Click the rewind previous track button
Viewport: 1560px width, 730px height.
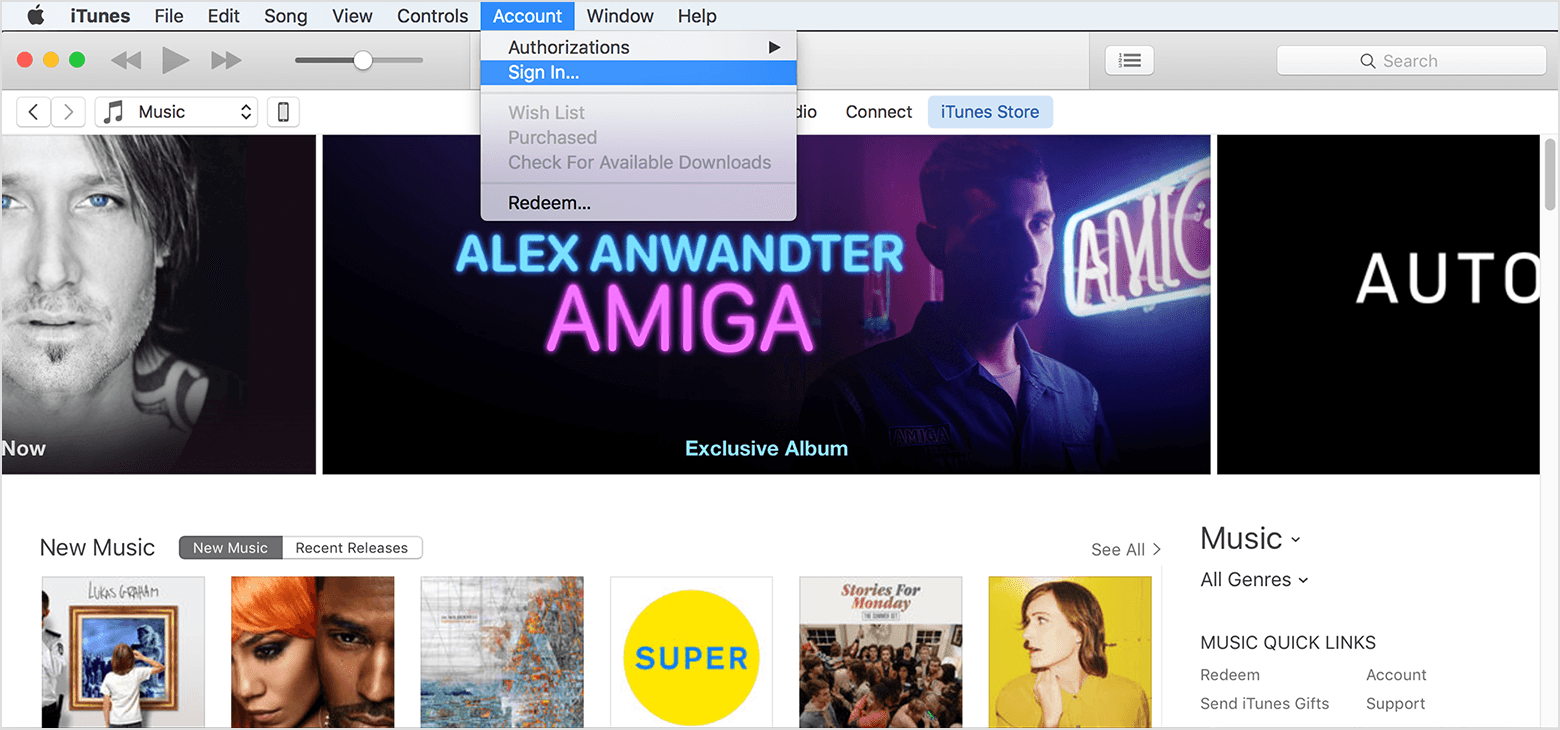coord(126,61)
